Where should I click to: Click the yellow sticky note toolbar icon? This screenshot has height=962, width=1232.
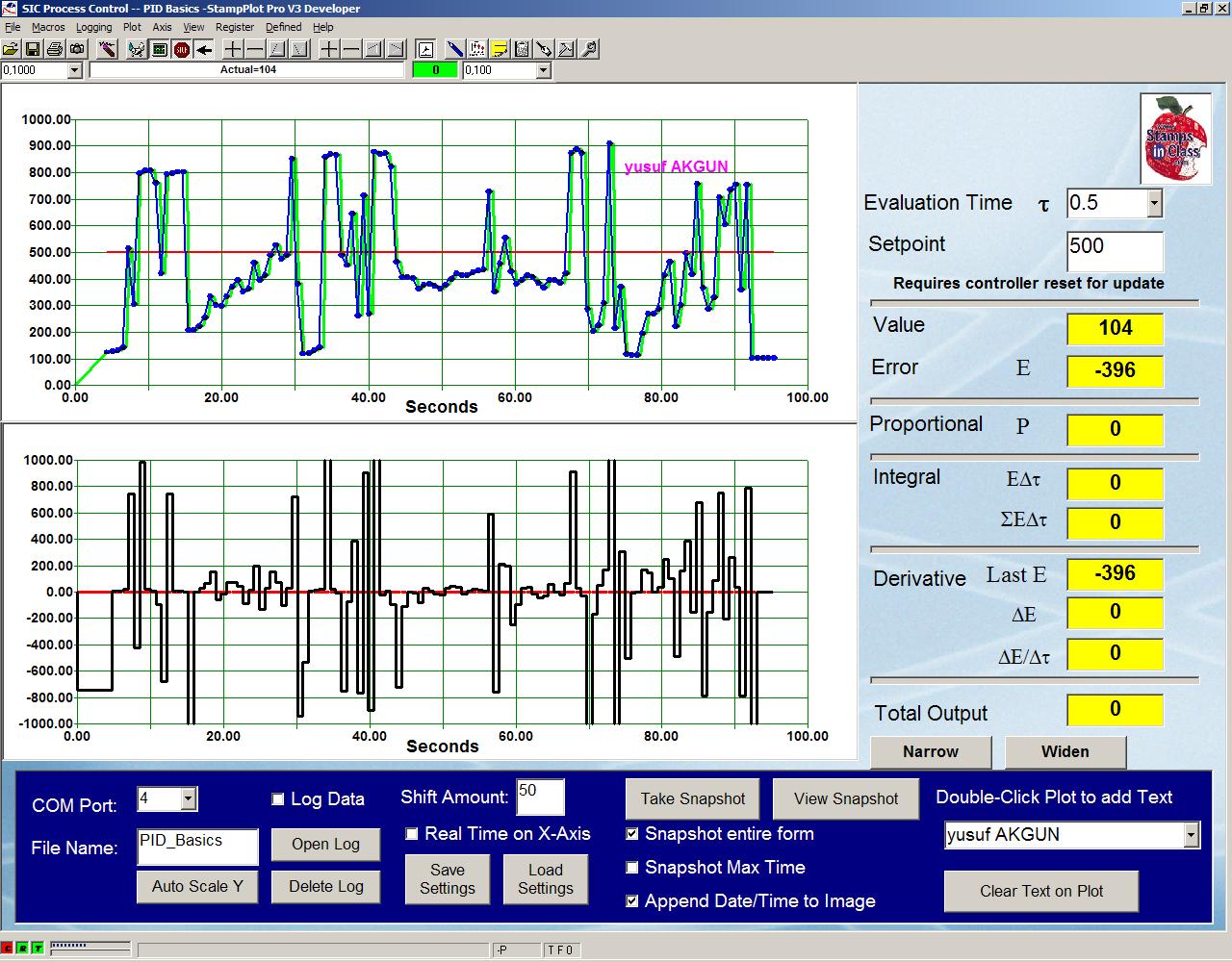tap(500, 48)
